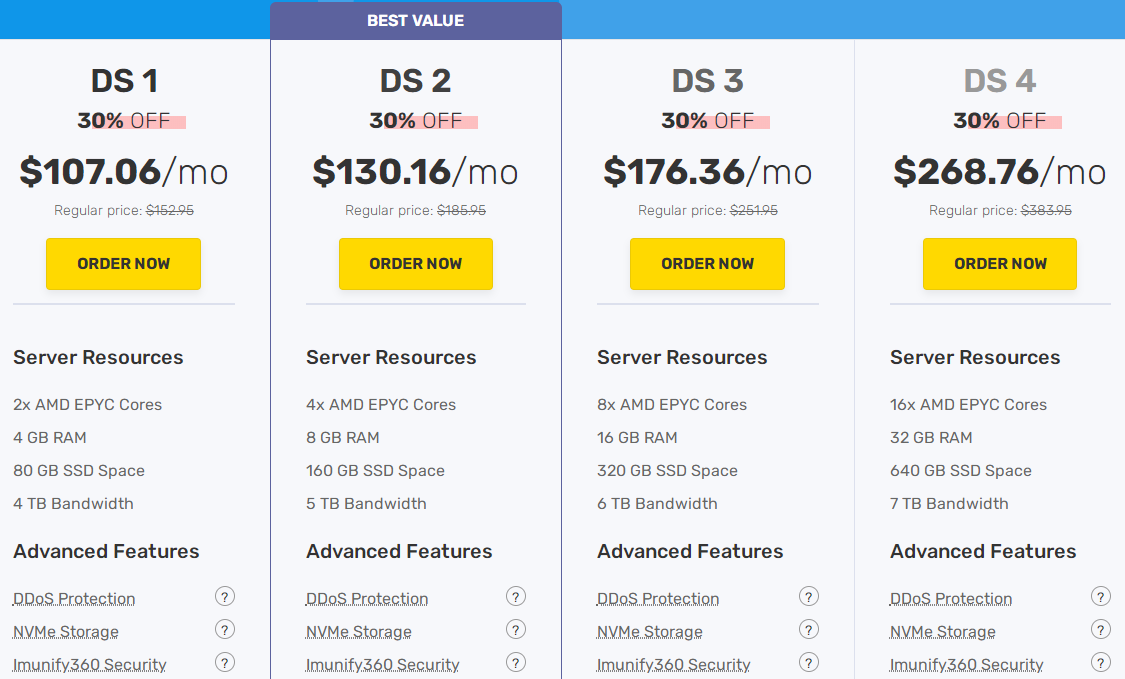This screenshot has height=679, width=1125.
Task: Click NVMe Storage link in DS 2
Action: (359, 632)
